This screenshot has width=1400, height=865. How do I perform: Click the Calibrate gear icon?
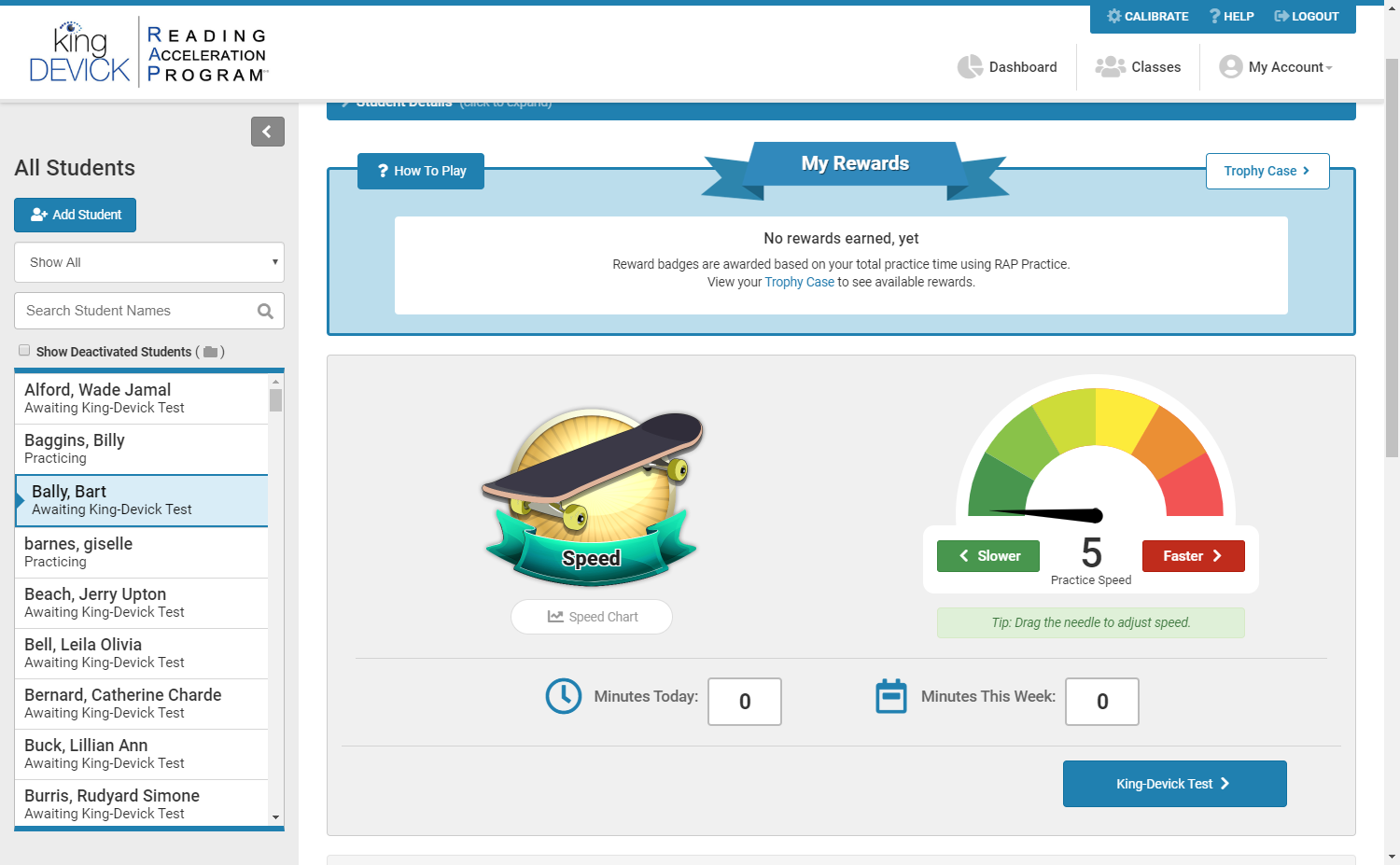(x=1113, y=17)
